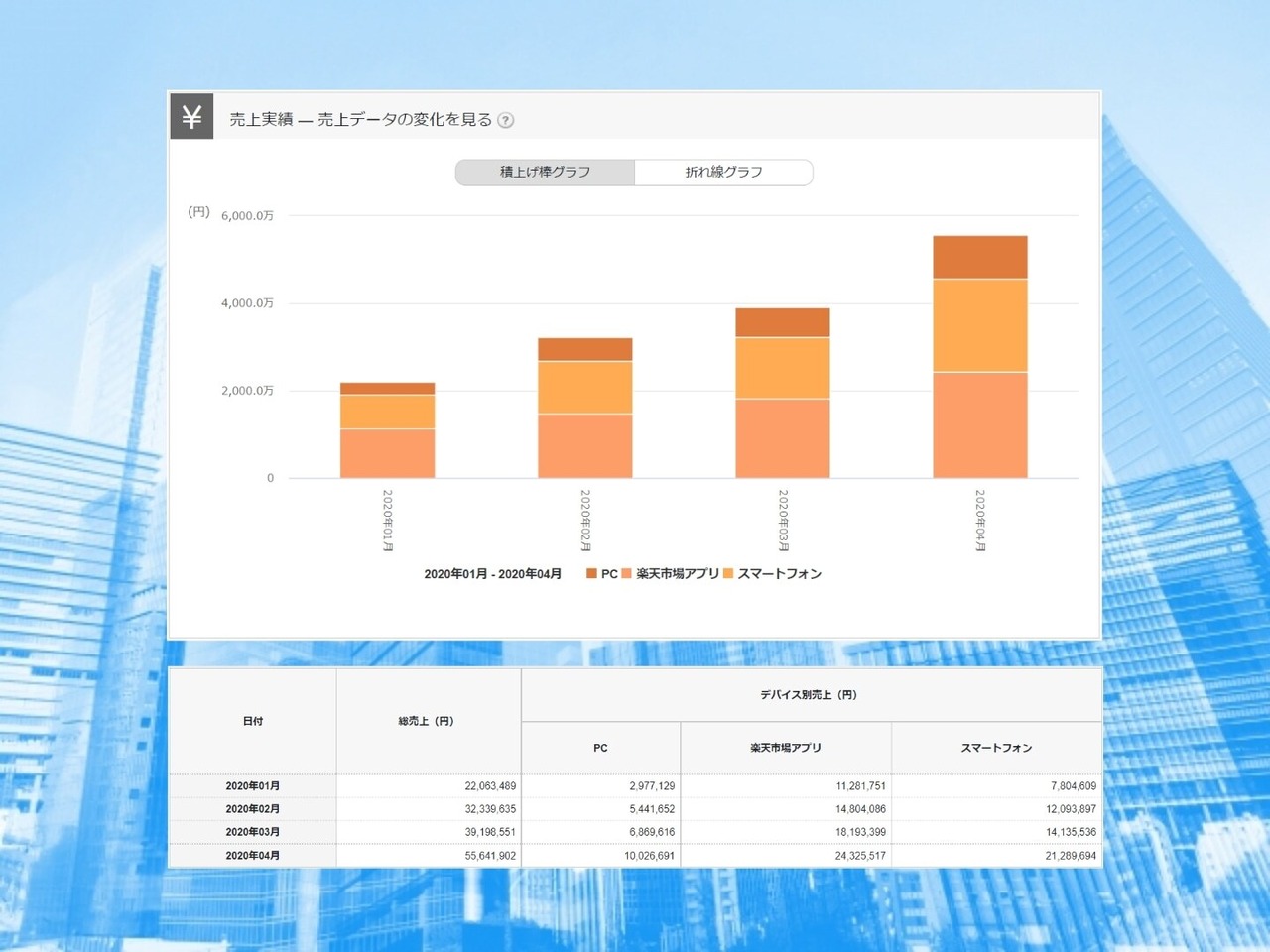Open the help question mark icon
The width and height of the screenshot is (1270, 952).
(506, 120)
